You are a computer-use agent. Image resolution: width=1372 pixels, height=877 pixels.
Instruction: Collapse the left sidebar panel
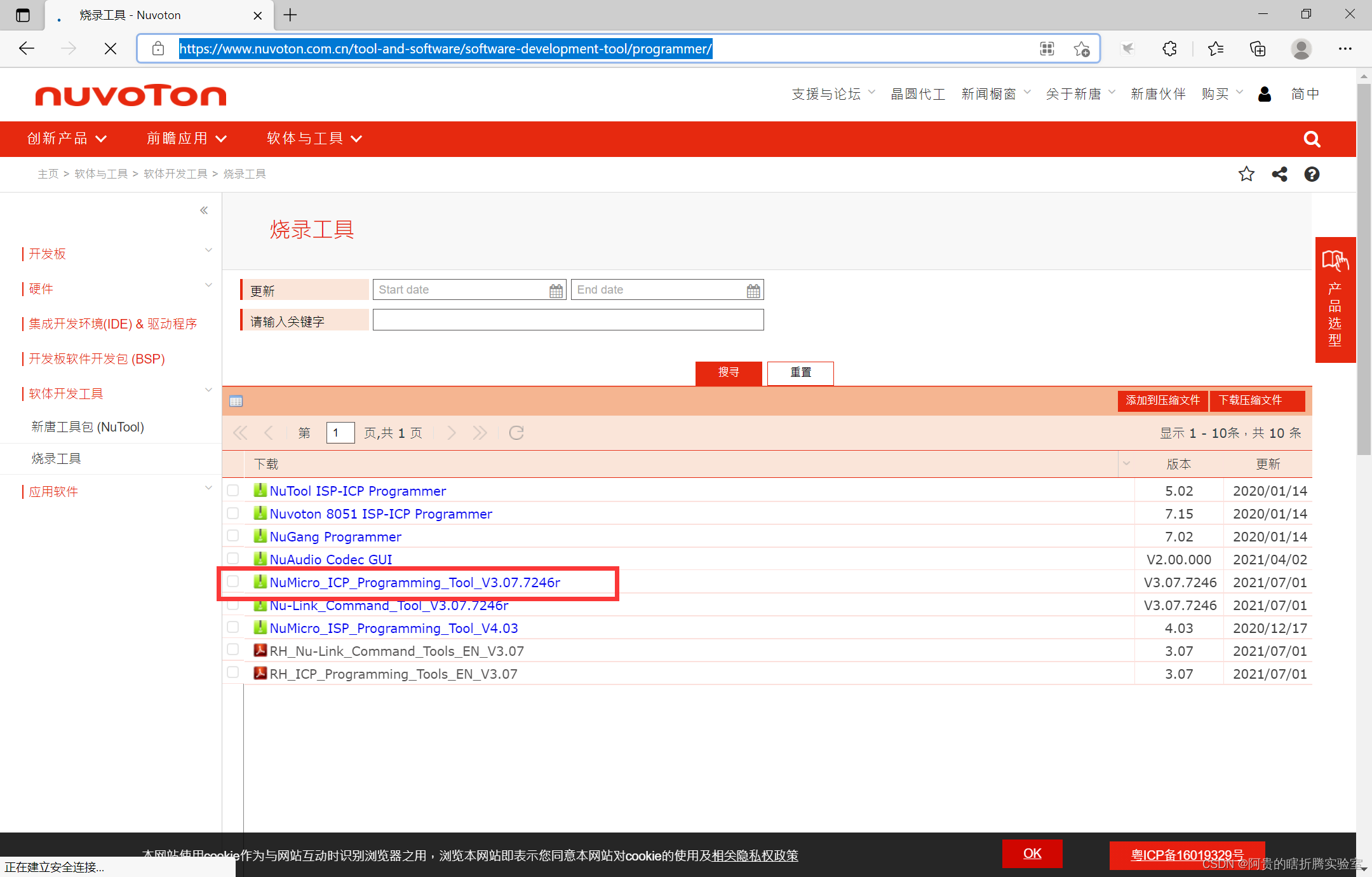(204, 210)
